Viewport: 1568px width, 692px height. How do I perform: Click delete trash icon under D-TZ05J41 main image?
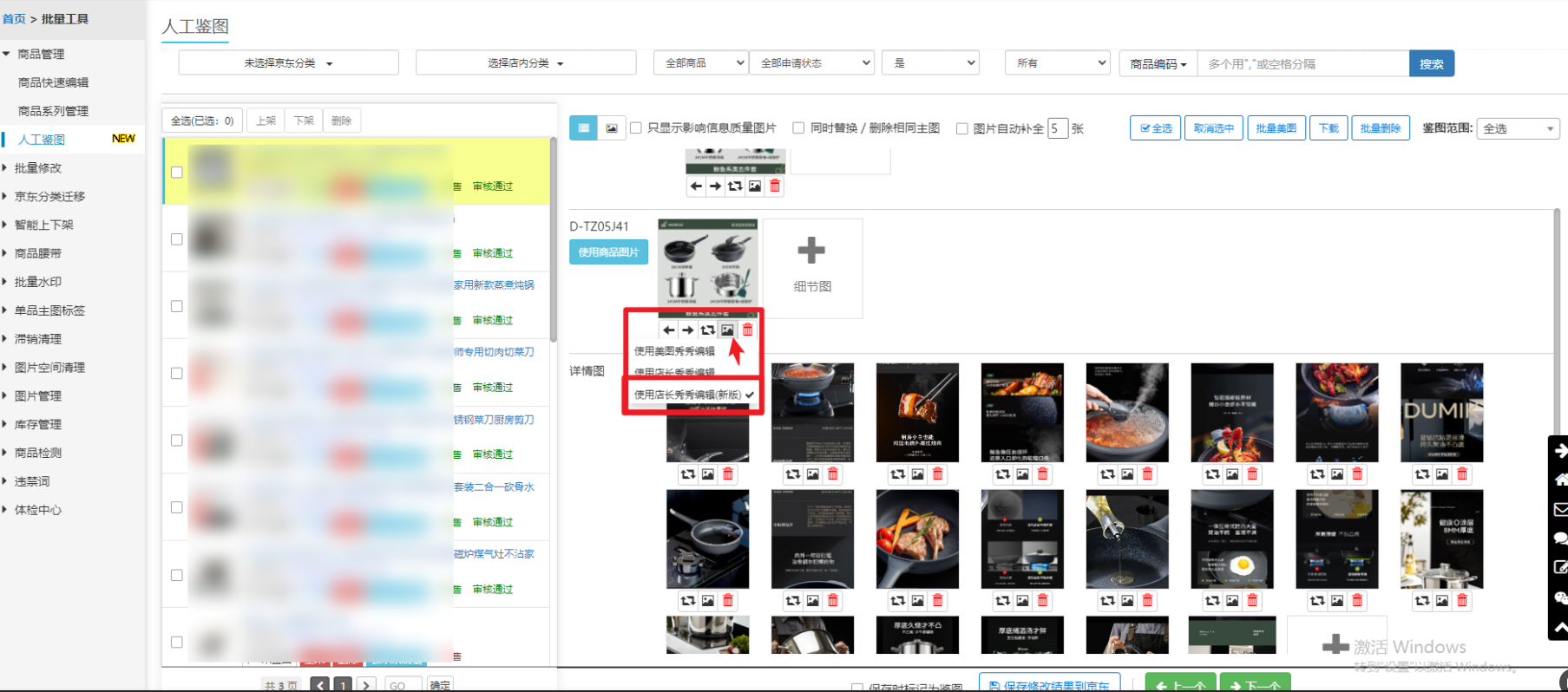(747, 330)
